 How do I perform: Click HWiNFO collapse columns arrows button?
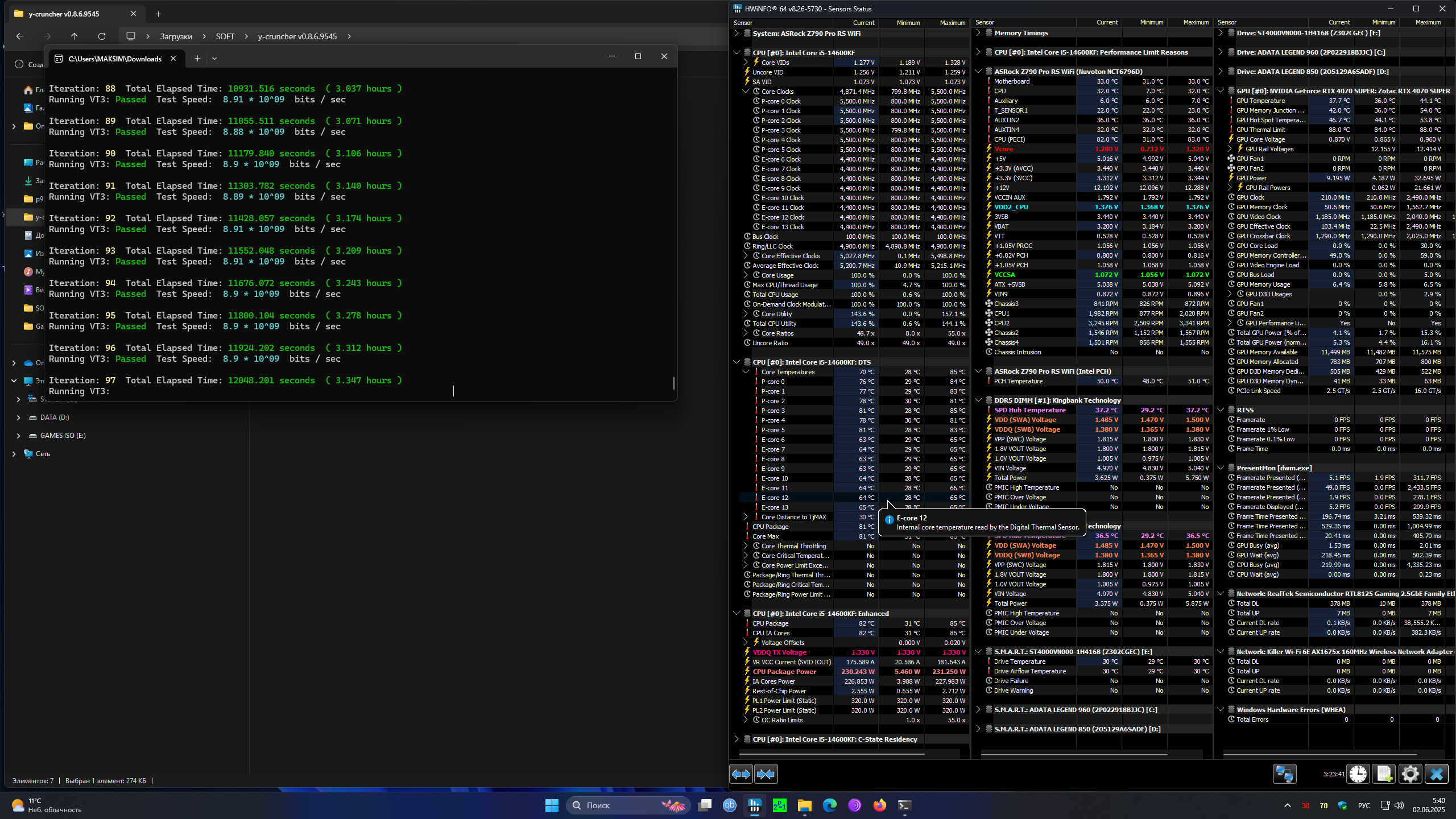(766, 774)
